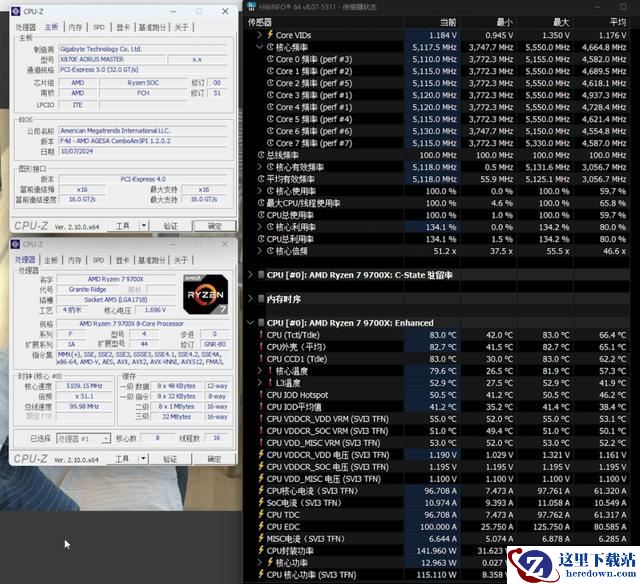Image resolution: width=640 pixels, height=584 pixels.
Task: Collapse the Ryzen 7 9700X Enhanced section
Action: [251, 323]
